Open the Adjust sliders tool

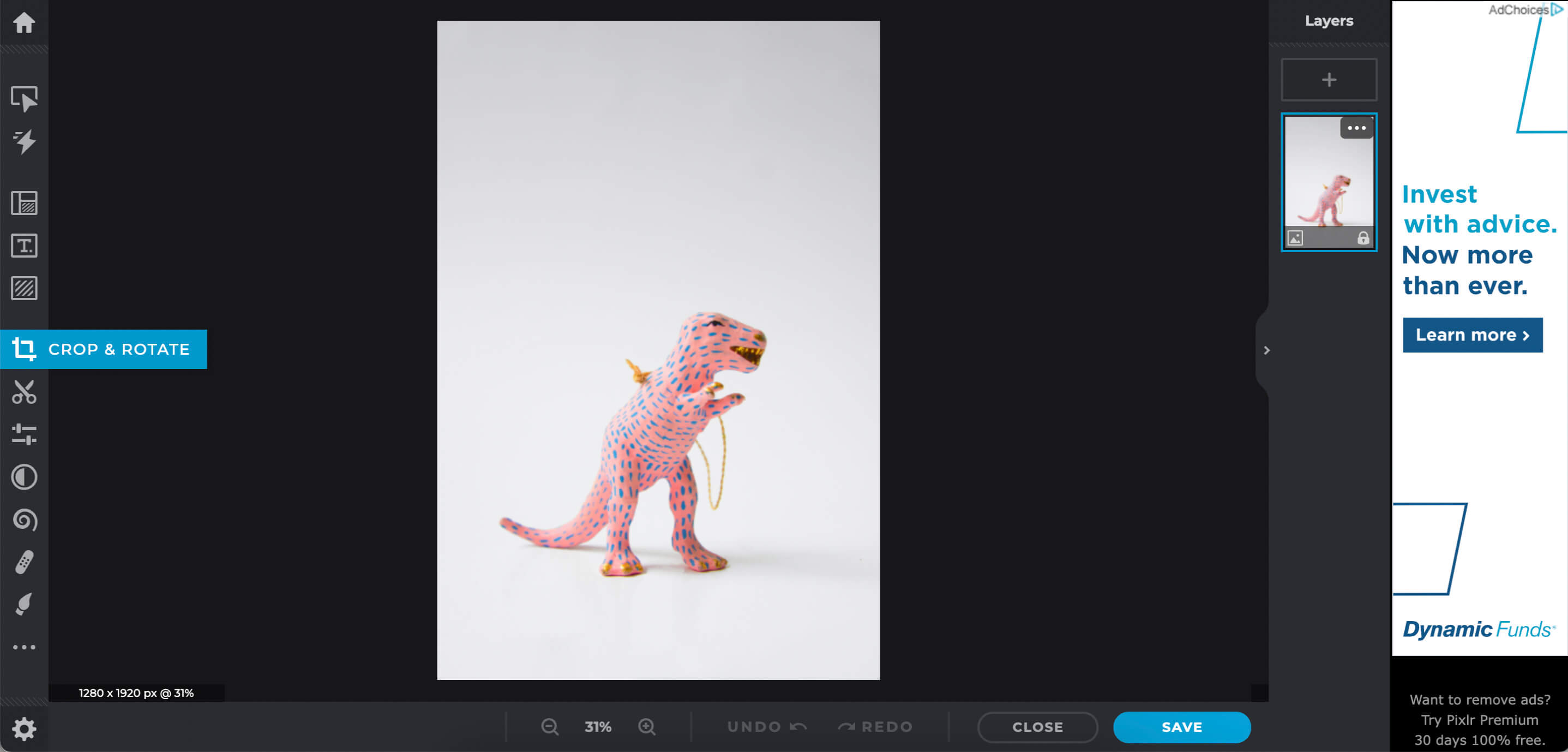[x=25, y=434]
